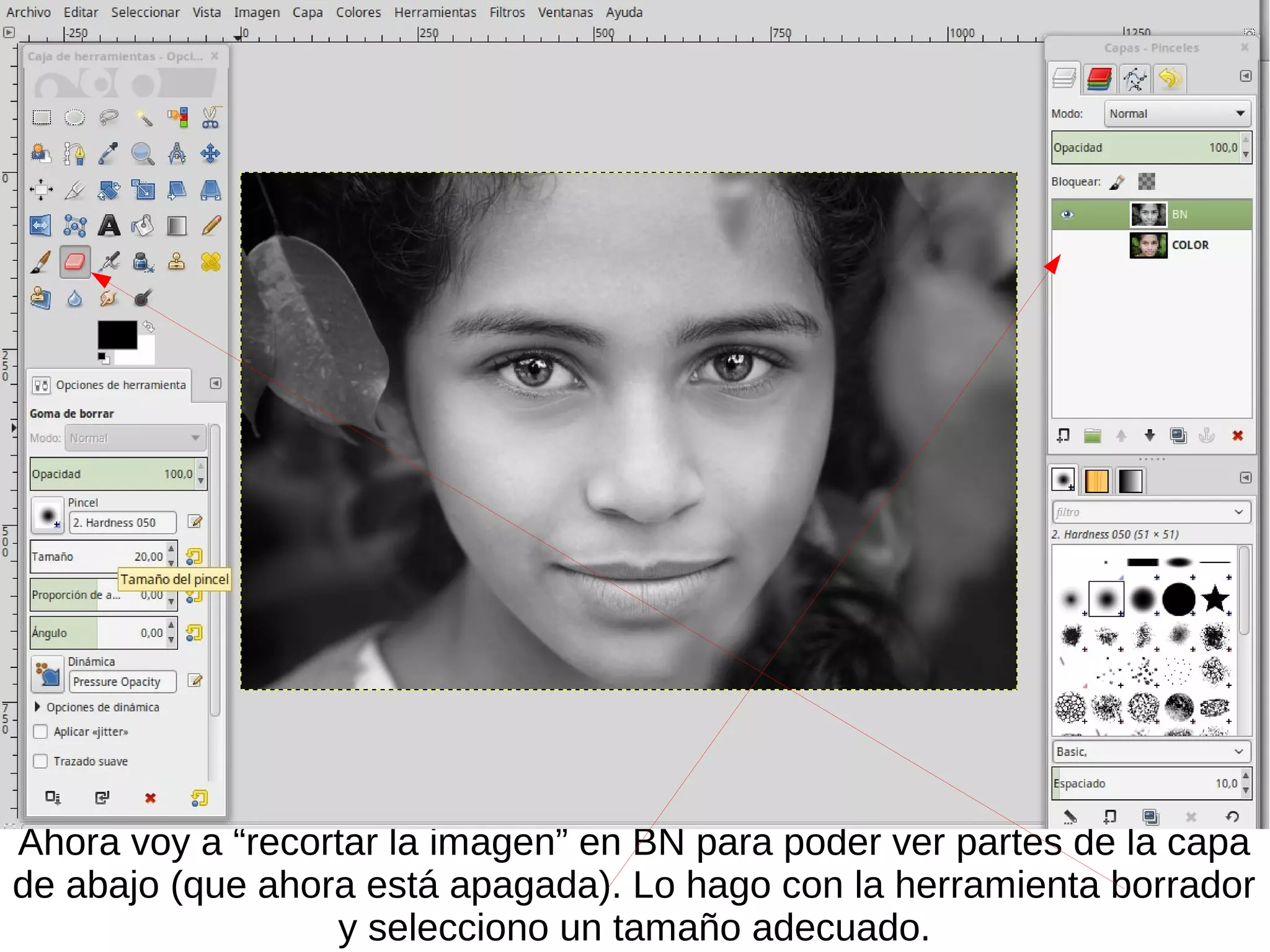Open the Capa menu
Image resolution: width=1270 pixels, height=952 pixels.
click(x=308, y=12)
